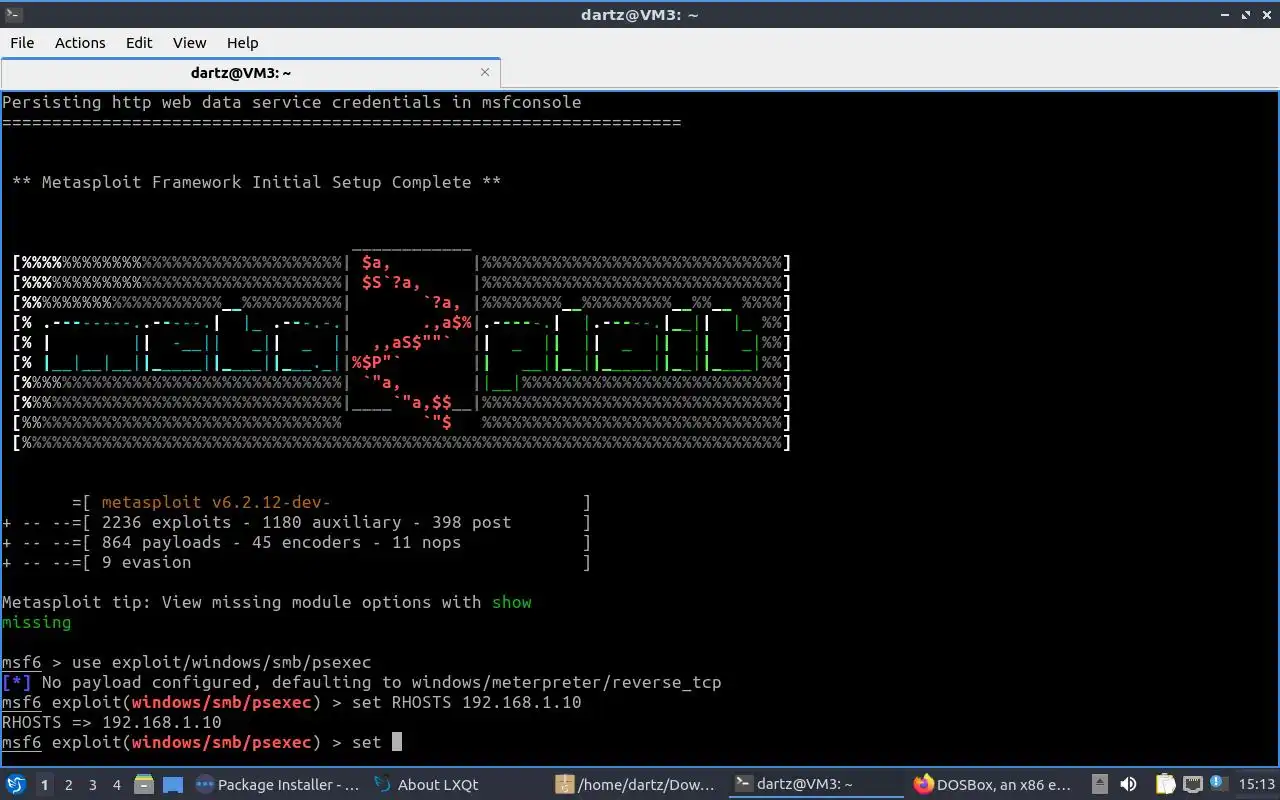Viewport: 1280px width, 800px height.
Task: Click green 'show' word in Metasploit tip
Action: coord(511,602)
